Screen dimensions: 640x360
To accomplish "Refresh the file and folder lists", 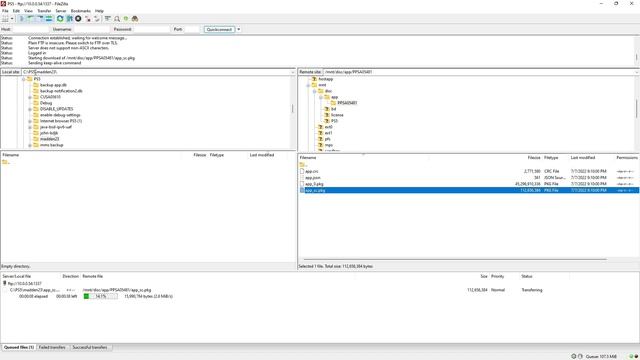I will pos(60,19).
